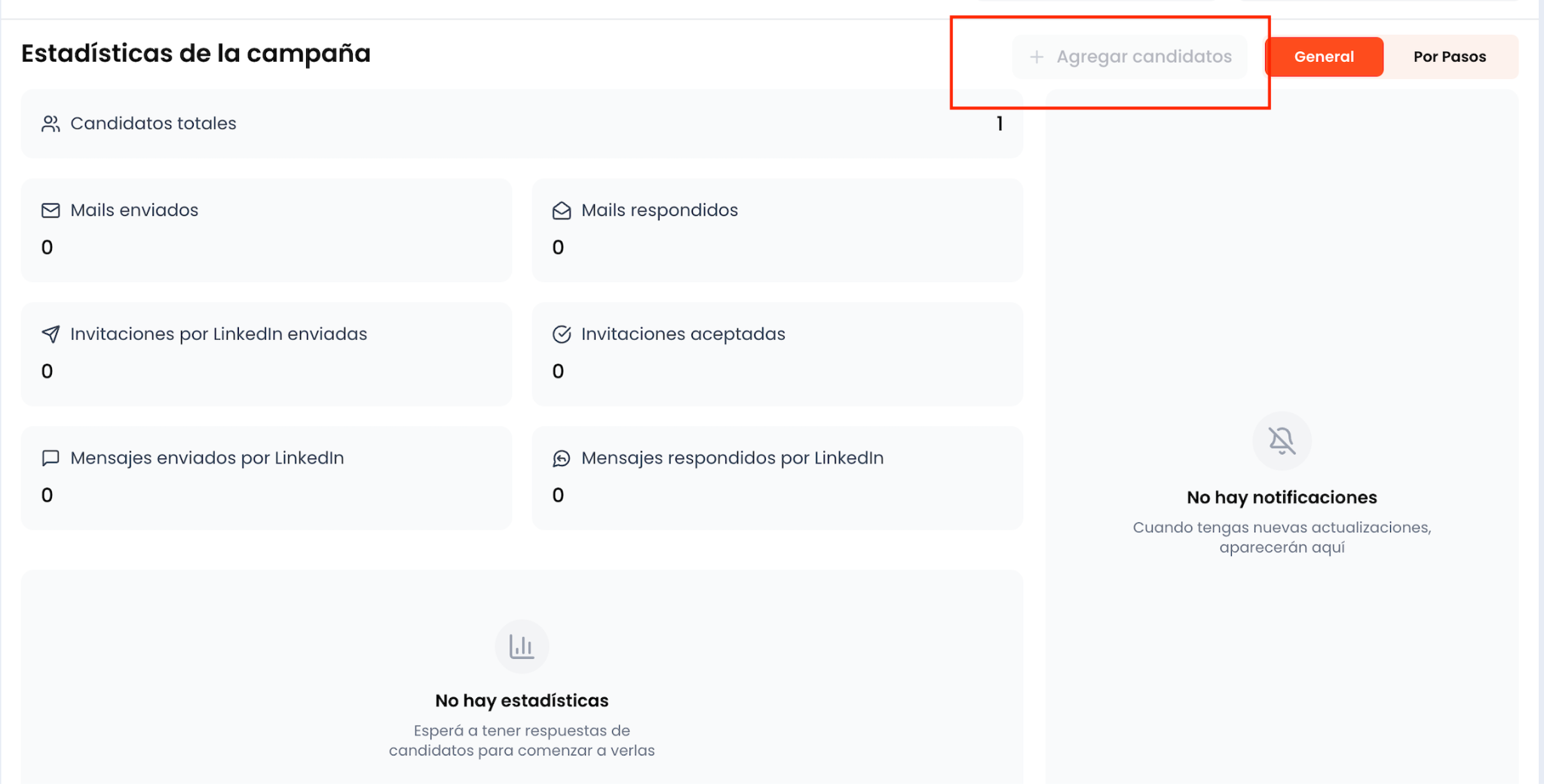Select the Mails respondidos stat card

coord(777,230)
